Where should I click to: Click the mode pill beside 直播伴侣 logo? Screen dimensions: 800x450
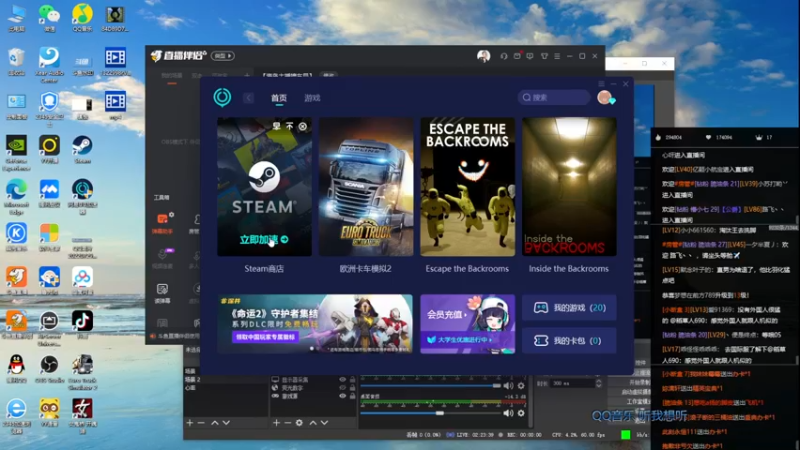pyautogui.click(x=222, y=56)
